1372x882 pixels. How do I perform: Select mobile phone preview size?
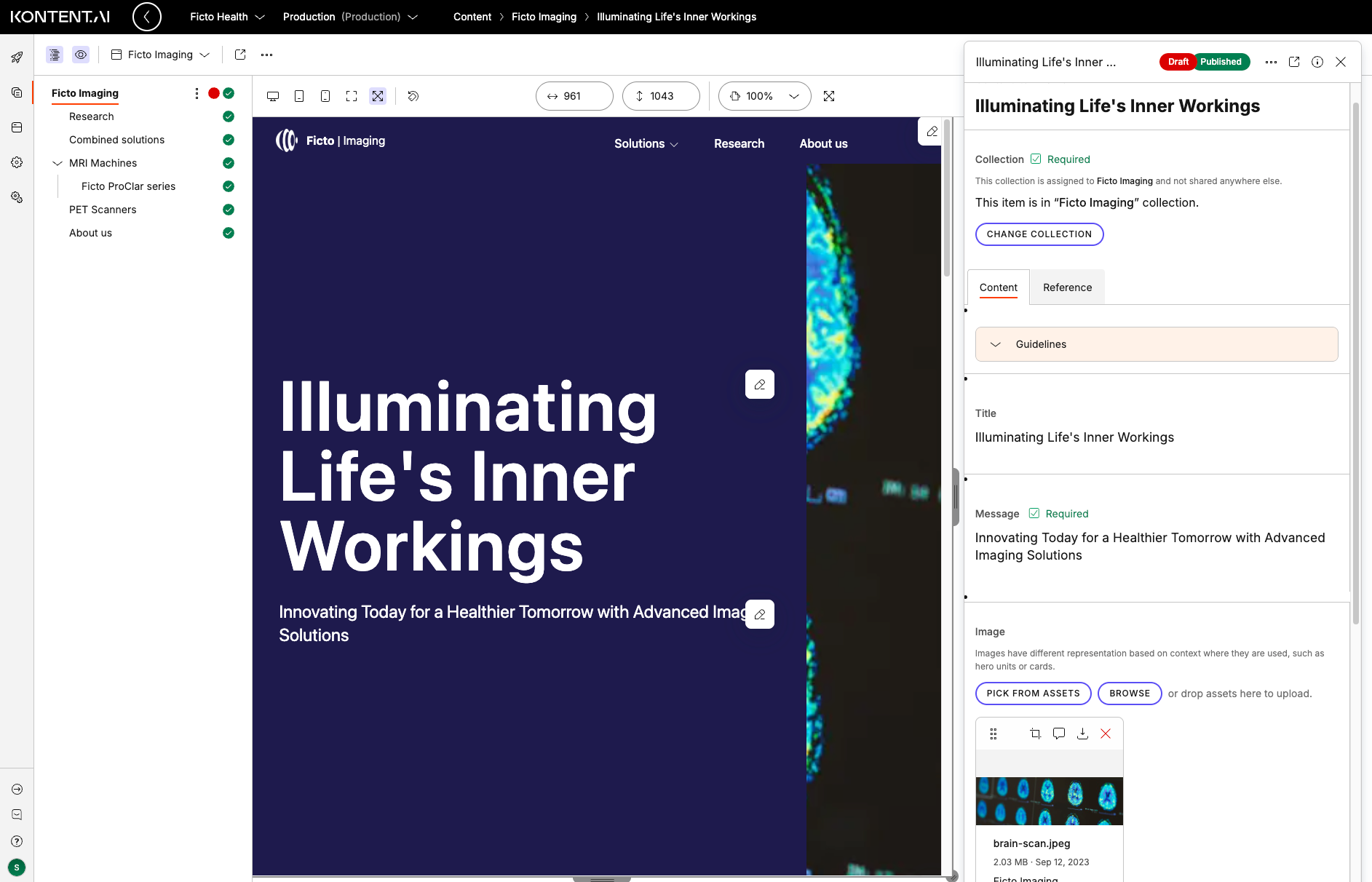[x=325, y=95]
